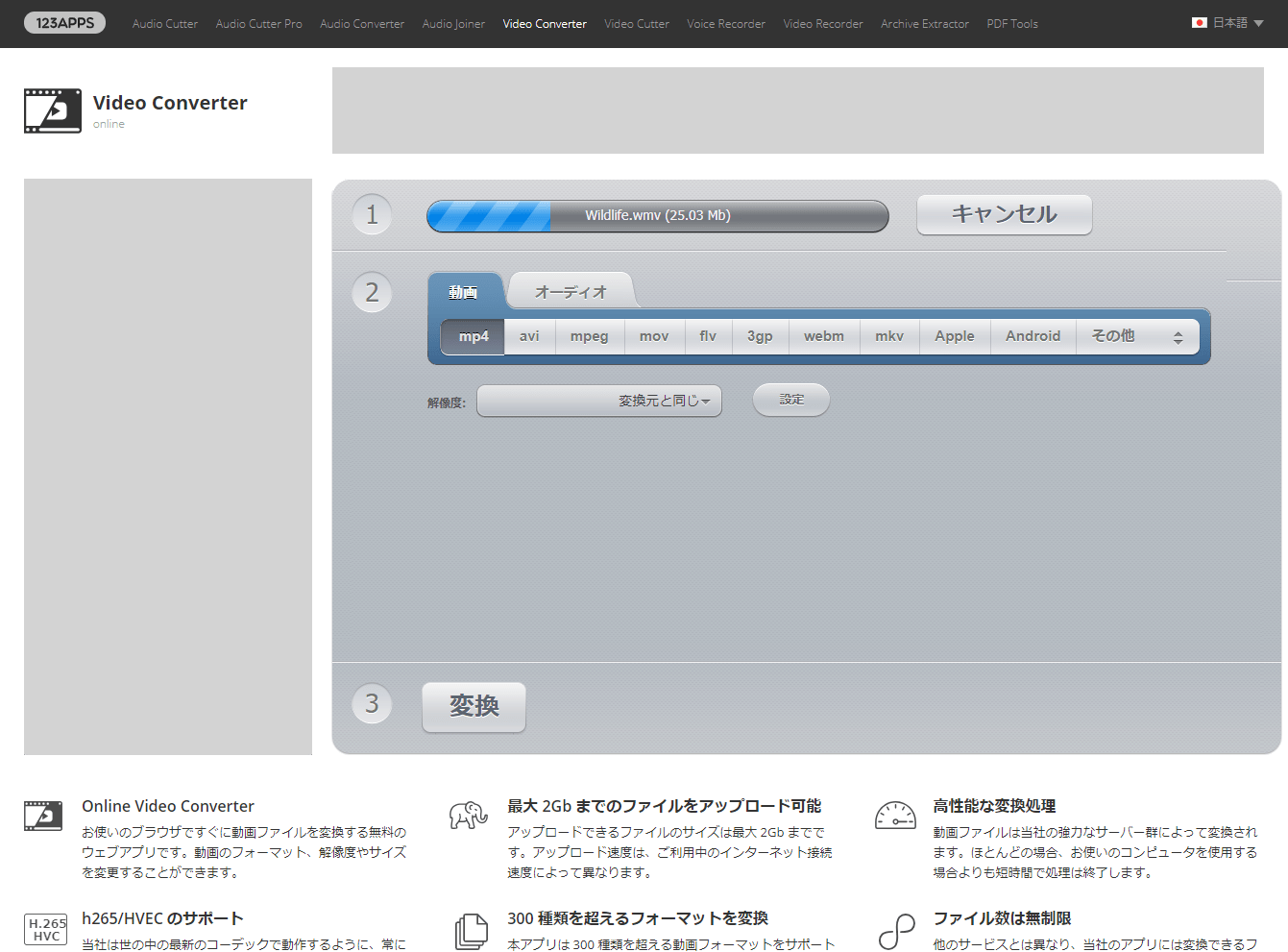Screen dimensions: 1288x952
Task: Switch to the オーディオ audio tab
Action: (571, 292)
